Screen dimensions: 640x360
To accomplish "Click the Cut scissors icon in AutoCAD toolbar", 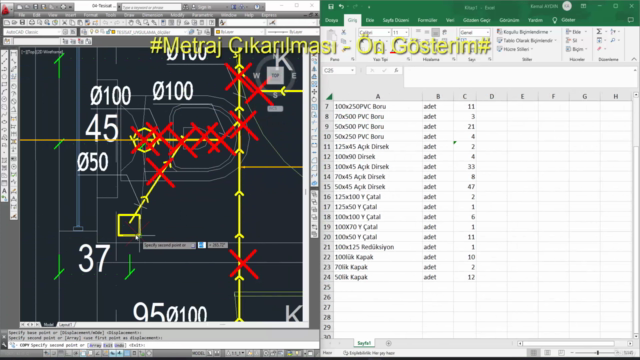I will click(64, 23).
